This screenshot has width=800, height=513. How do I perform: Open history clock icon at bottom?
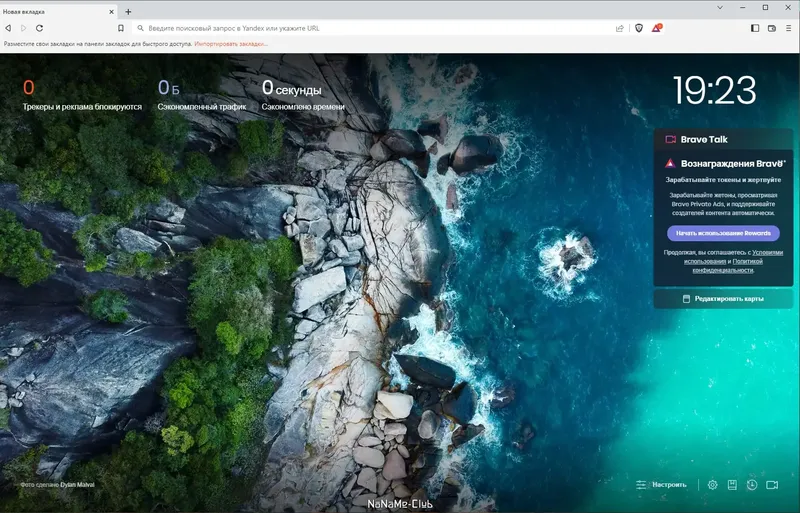[752, 485]
